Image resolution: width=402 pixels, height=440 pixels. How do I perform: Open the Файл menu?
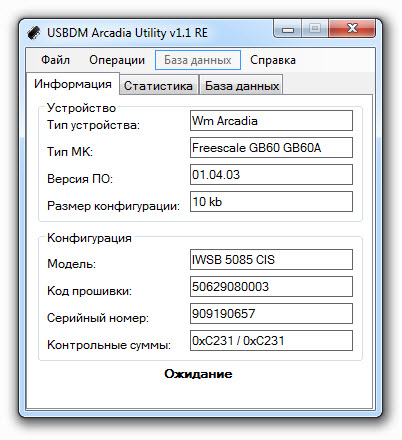point(55,60)
